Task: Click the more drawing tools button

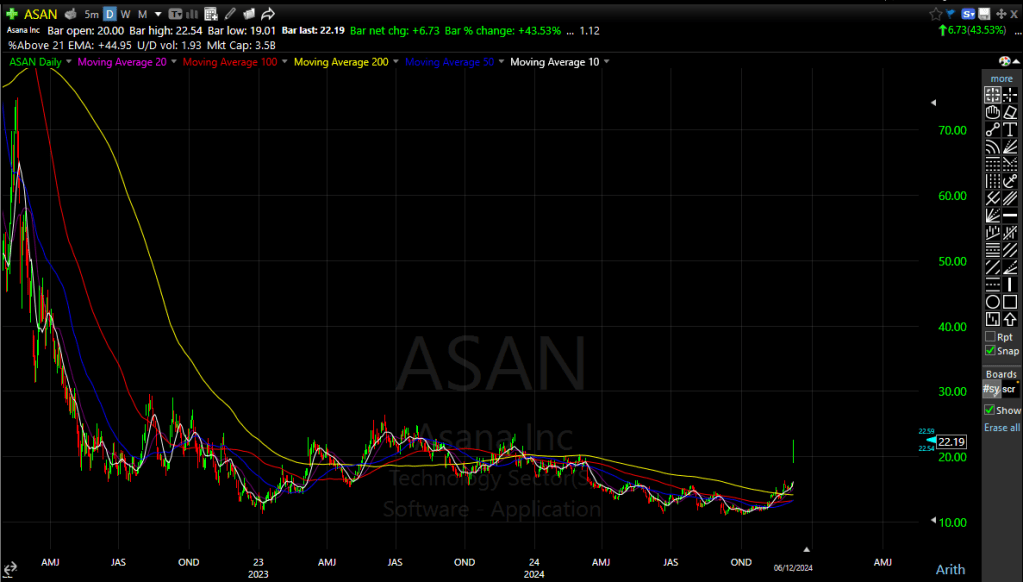Action: tap(1002, 78)
